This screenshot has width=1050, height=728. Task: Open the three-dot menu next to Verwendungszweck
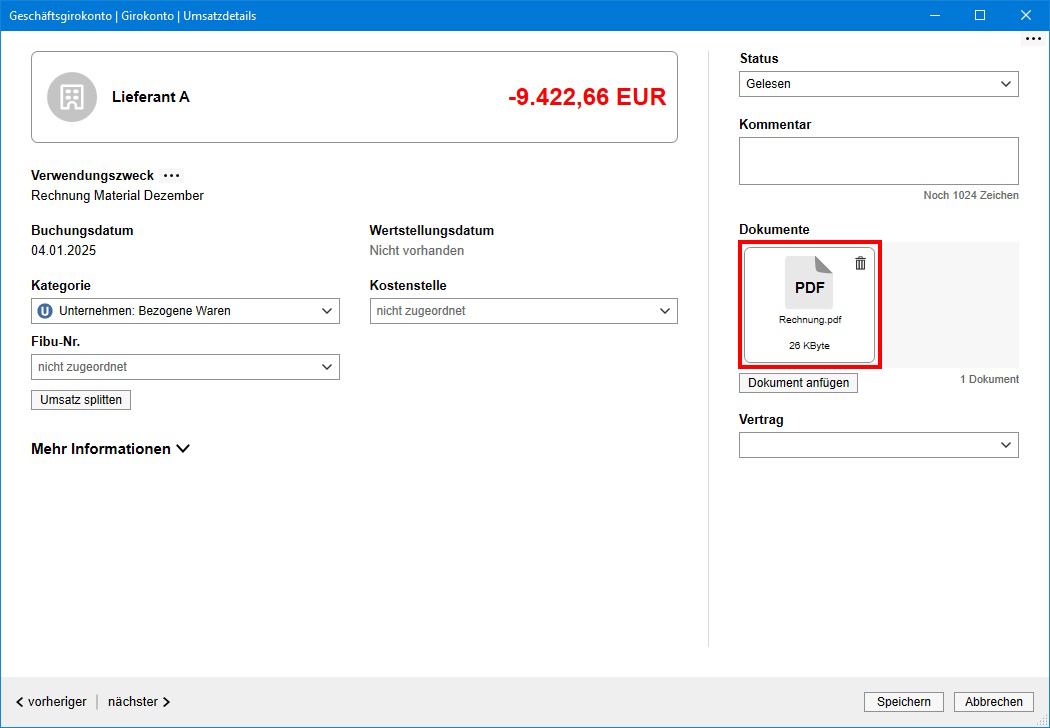coord(171,175)
